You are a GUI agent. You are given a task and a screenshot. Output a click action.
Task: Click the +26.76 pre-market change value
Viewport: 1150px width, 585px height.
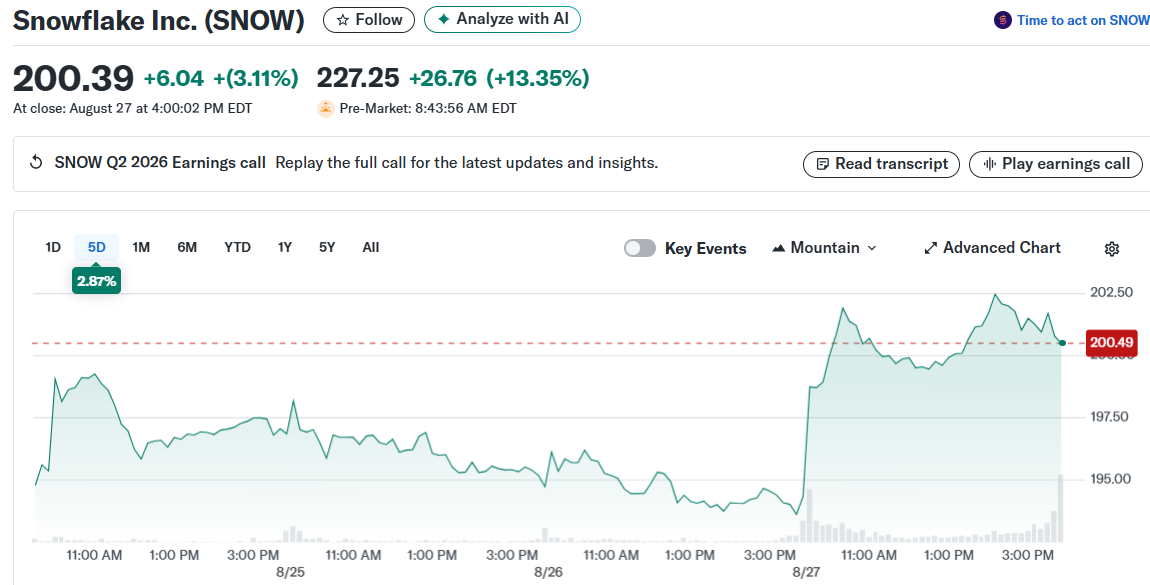(x=443, y=78)
